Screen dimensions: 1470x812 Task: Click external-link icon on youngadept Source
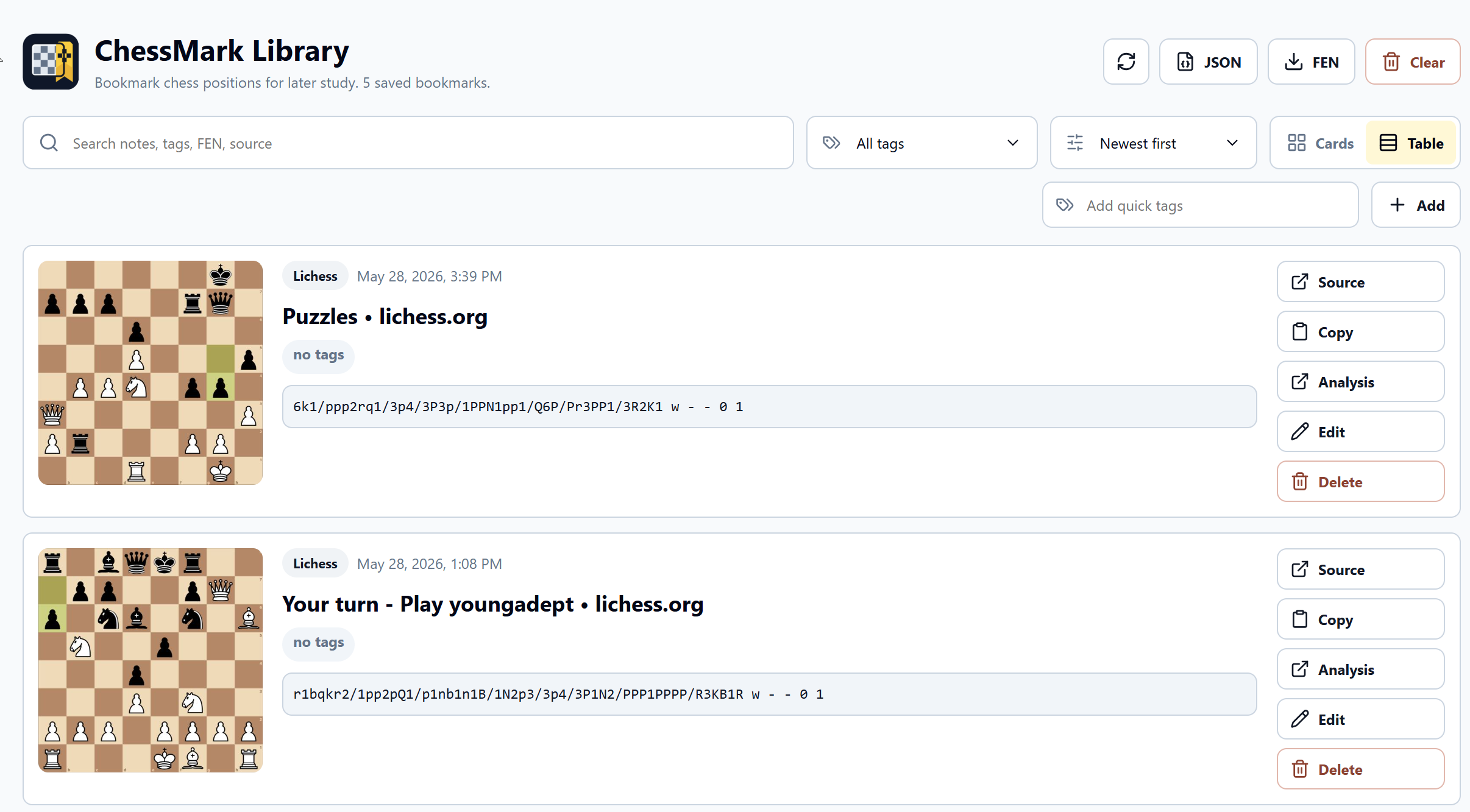pyautogui.click(x=1300, y=570)
